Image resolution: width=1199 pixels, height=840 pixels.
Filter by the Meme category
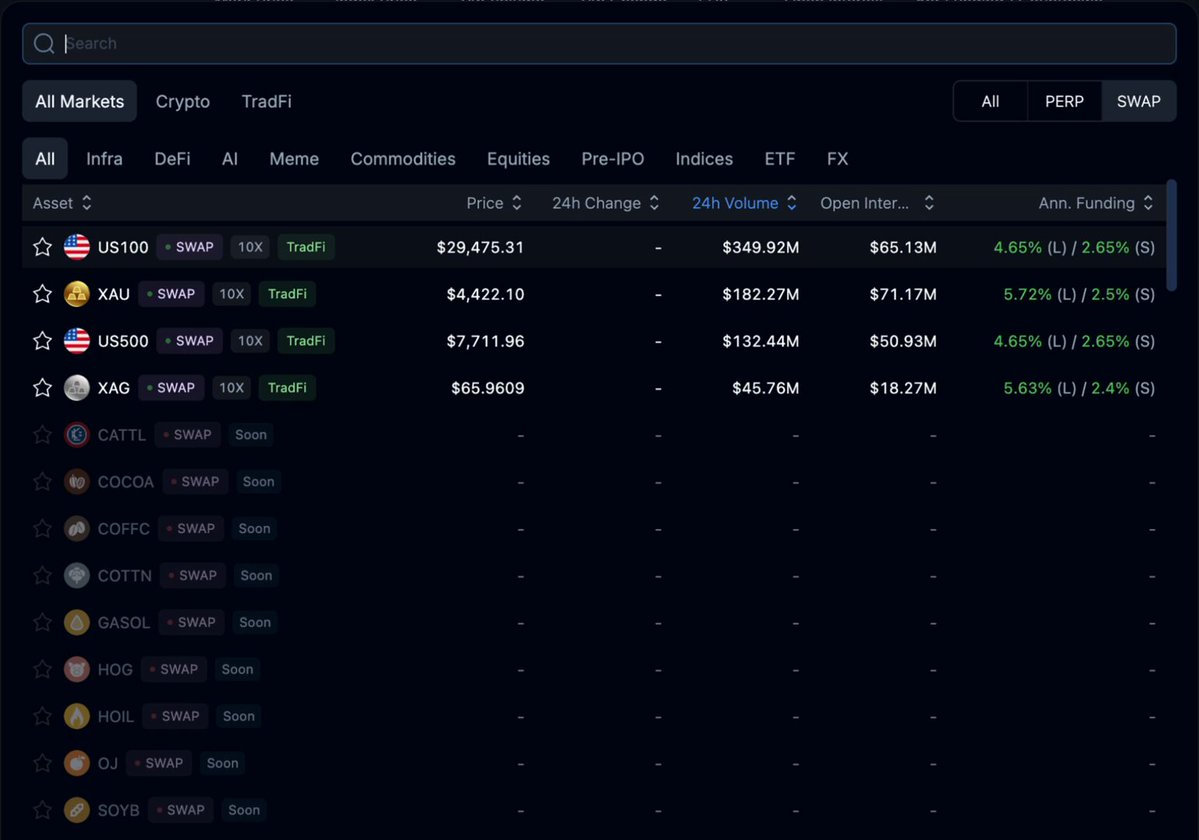coord(294,159)
